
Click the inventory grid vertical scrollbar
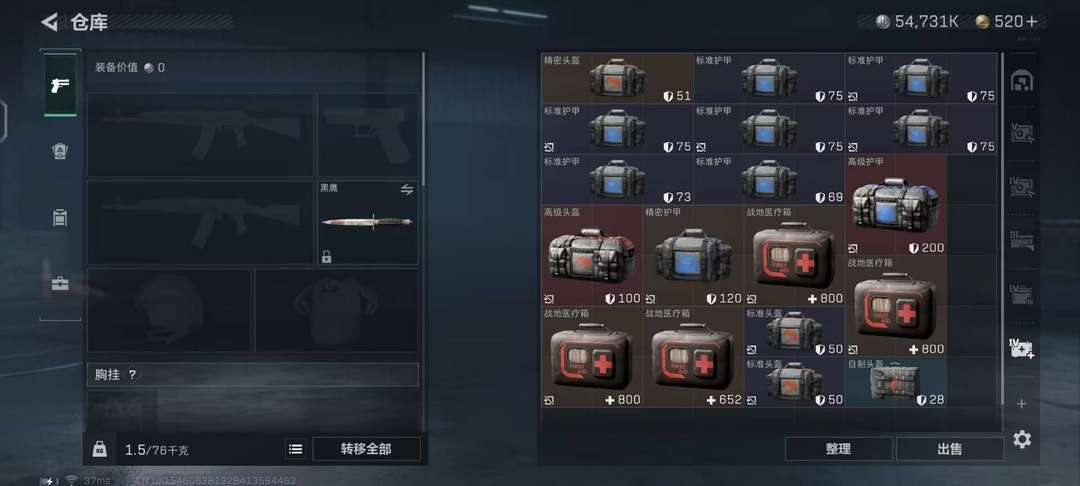(1002, 229)
